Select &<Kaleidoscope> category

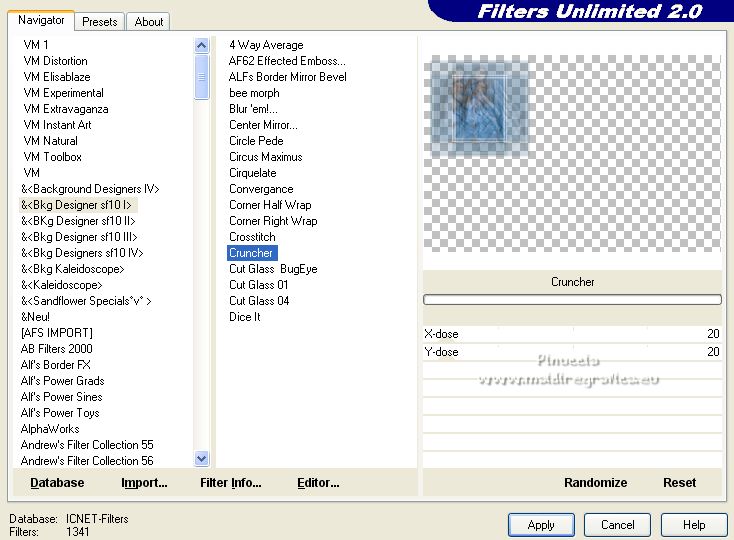coord(61,285)
